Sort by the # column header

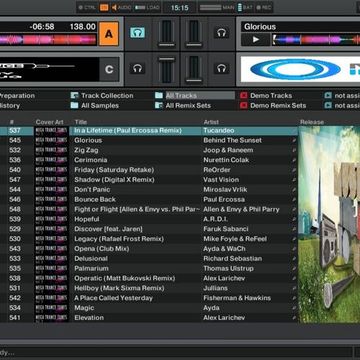point(12,122)
